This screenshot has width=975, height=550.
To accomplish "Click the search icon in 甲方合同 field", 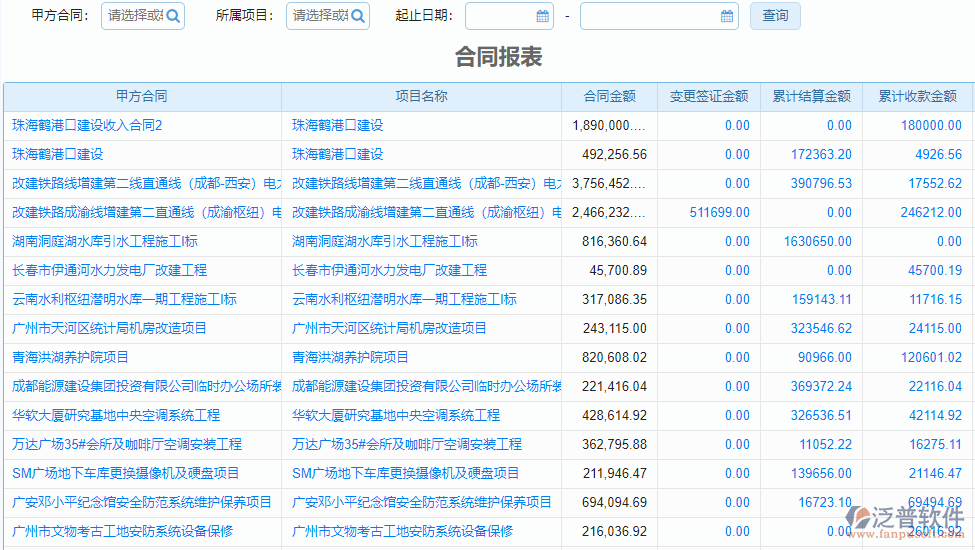I will coord(173,16).
